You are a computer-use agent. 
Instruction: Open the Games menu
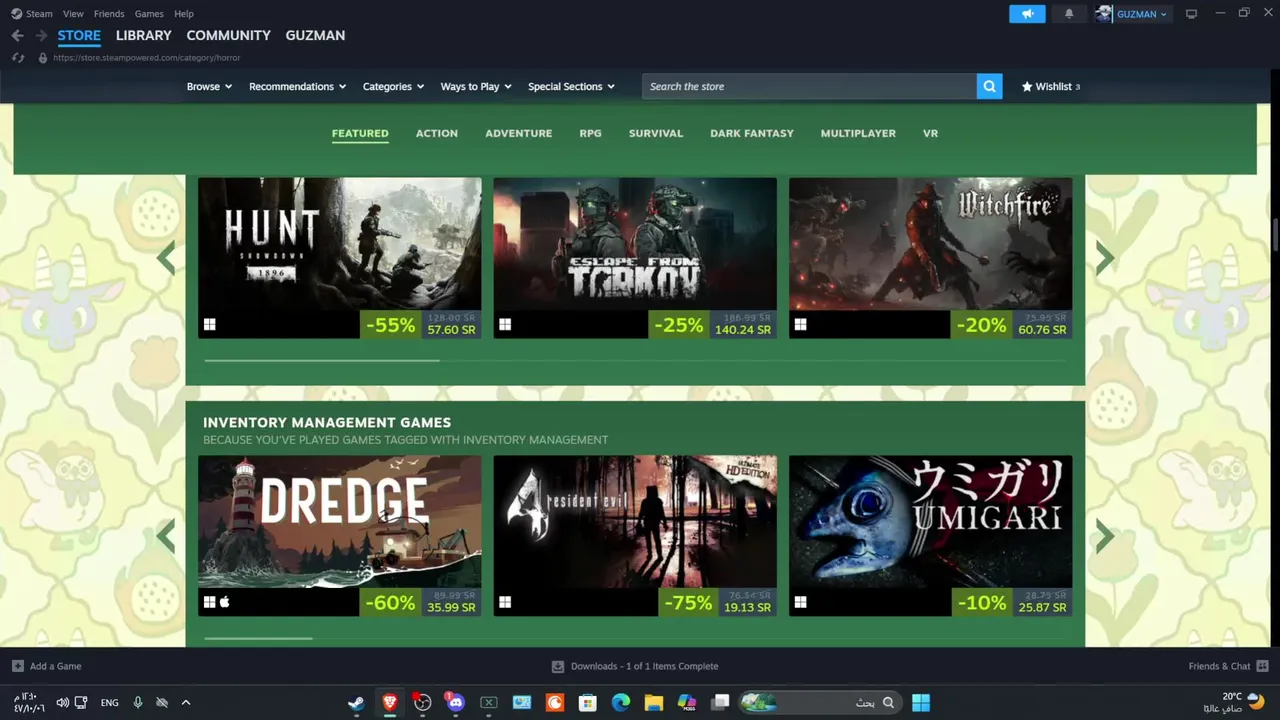coord(149,14)
